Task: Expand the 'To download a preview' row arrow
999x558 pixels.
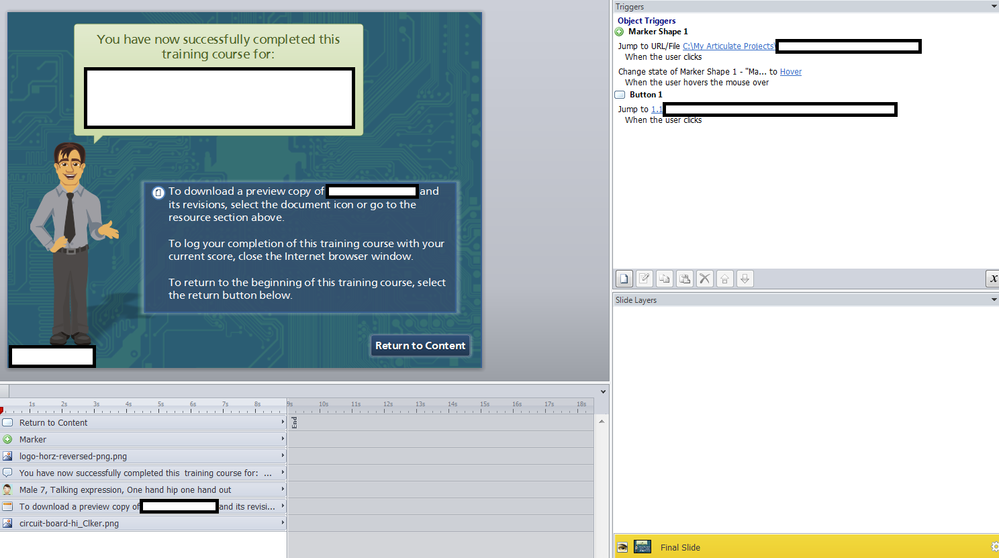Action: coord(282,506)
